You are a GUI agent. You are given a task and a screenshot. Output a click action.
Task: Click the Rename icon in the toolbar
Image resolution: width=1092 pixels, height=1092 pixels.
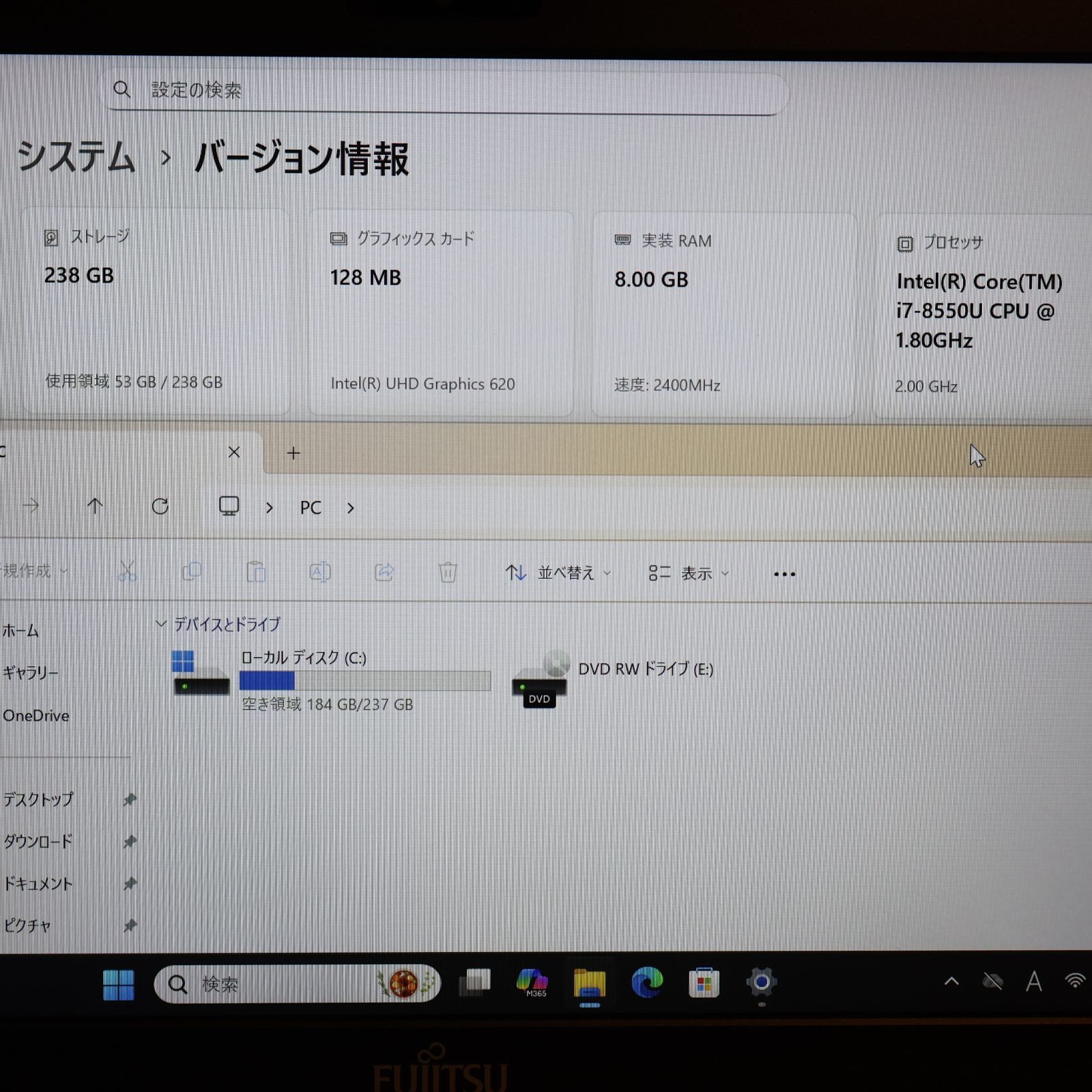(320, 573)
